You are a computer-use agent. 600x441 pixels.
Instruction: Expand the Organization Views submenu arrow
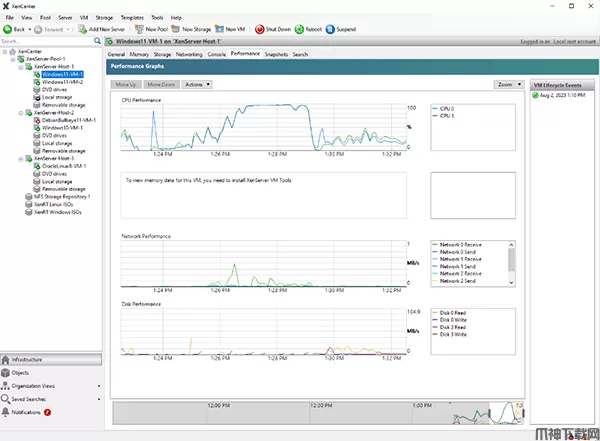tap(98, 385)
